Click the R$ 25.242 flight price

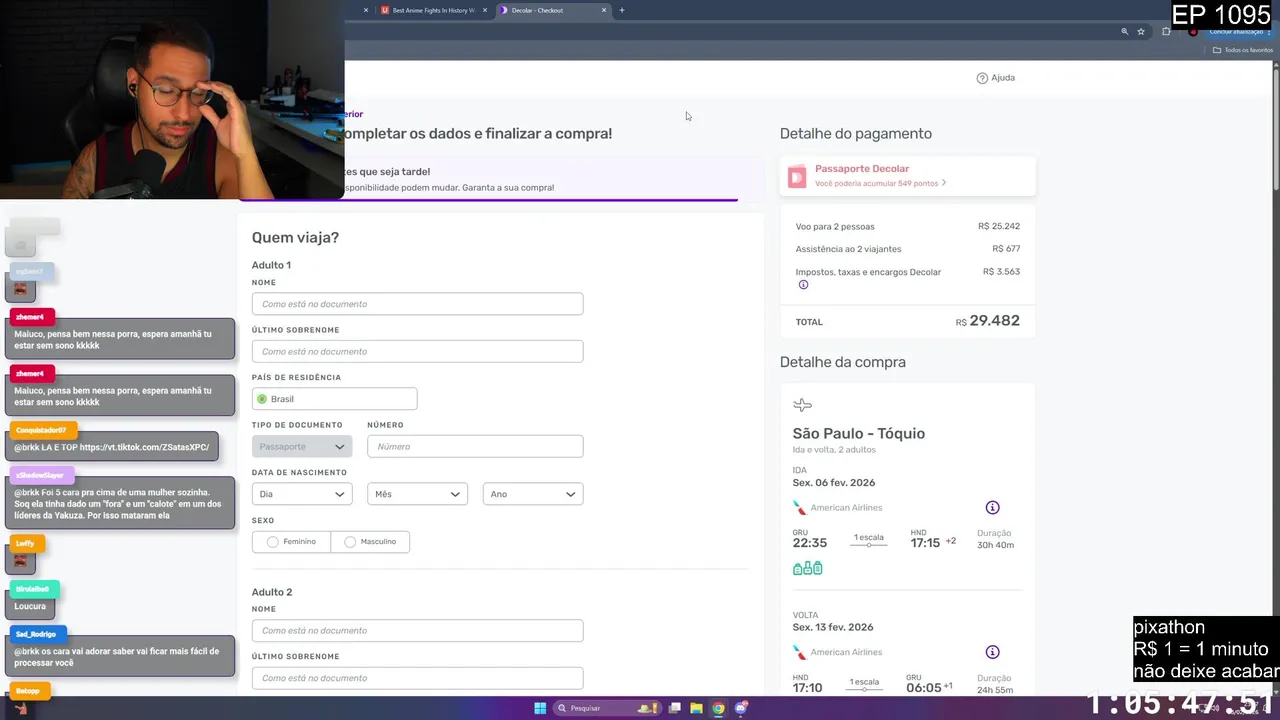point(999,227)
